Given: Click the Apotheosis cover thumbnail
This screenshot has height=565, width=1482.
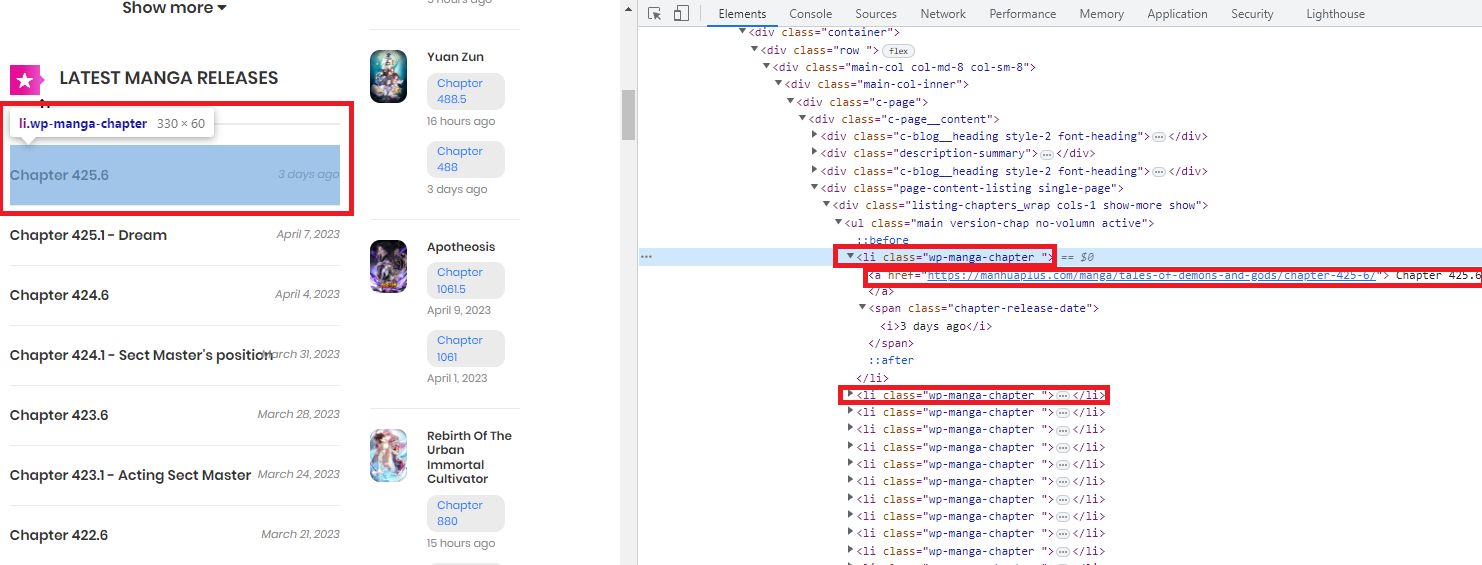Looking at the screenshot, I should pos(388,266).
